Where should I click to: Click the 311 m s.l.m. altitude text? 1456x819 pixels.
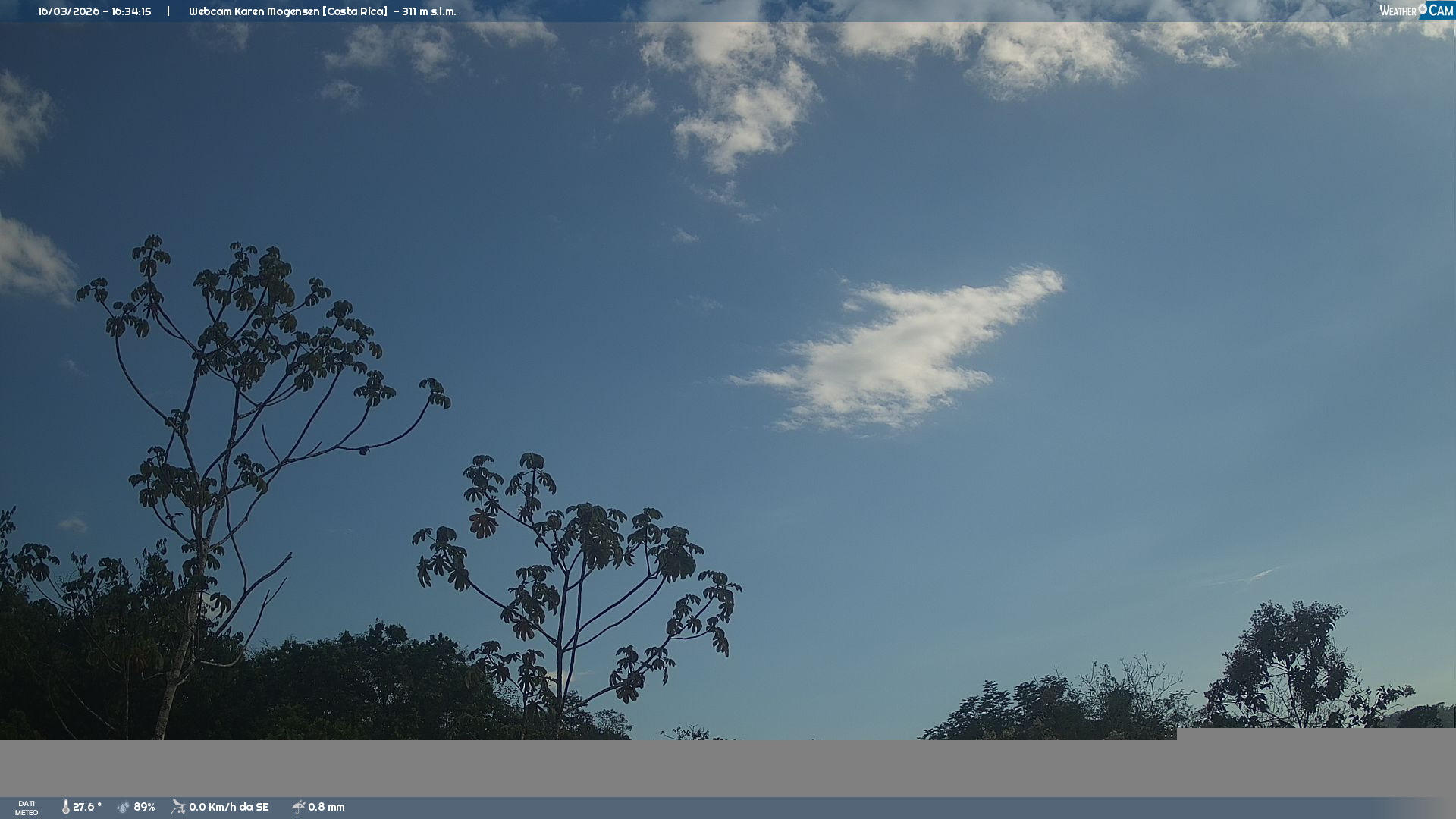[x=429, y=11]
